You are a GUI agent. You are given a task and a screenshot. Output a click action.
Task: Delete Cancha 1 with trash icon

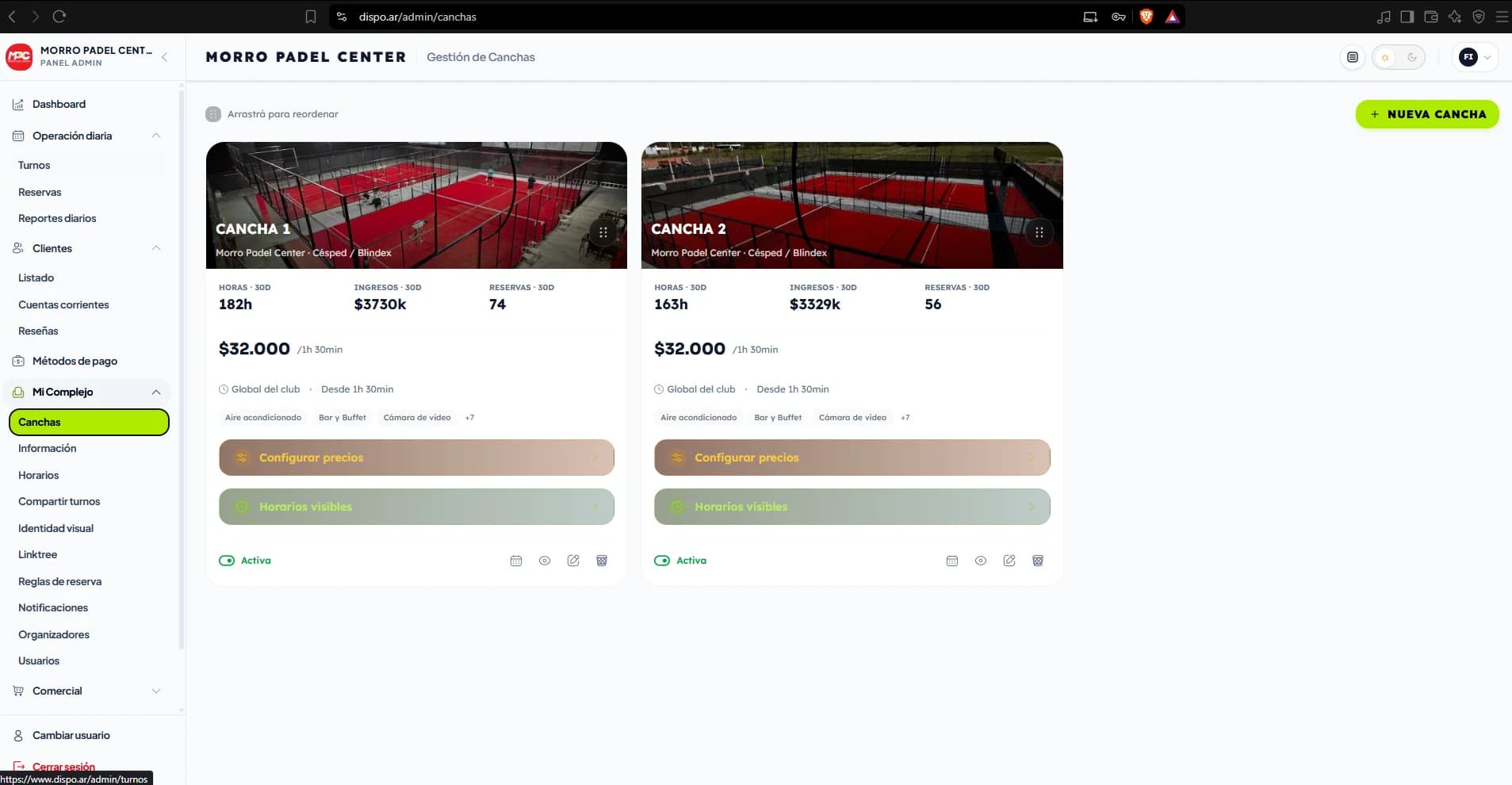[602, 561]
